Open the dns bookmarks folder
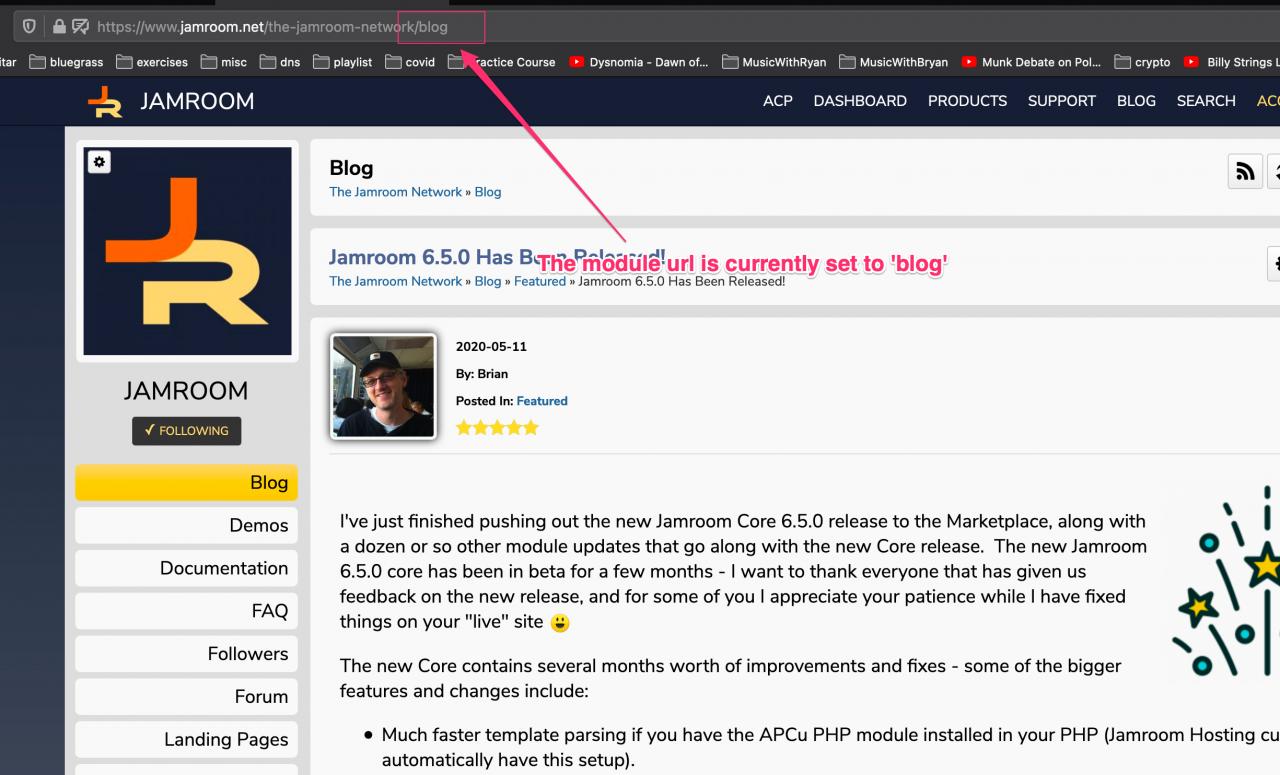The height and width of the screenshot is (775, 1280). (280, 62)
